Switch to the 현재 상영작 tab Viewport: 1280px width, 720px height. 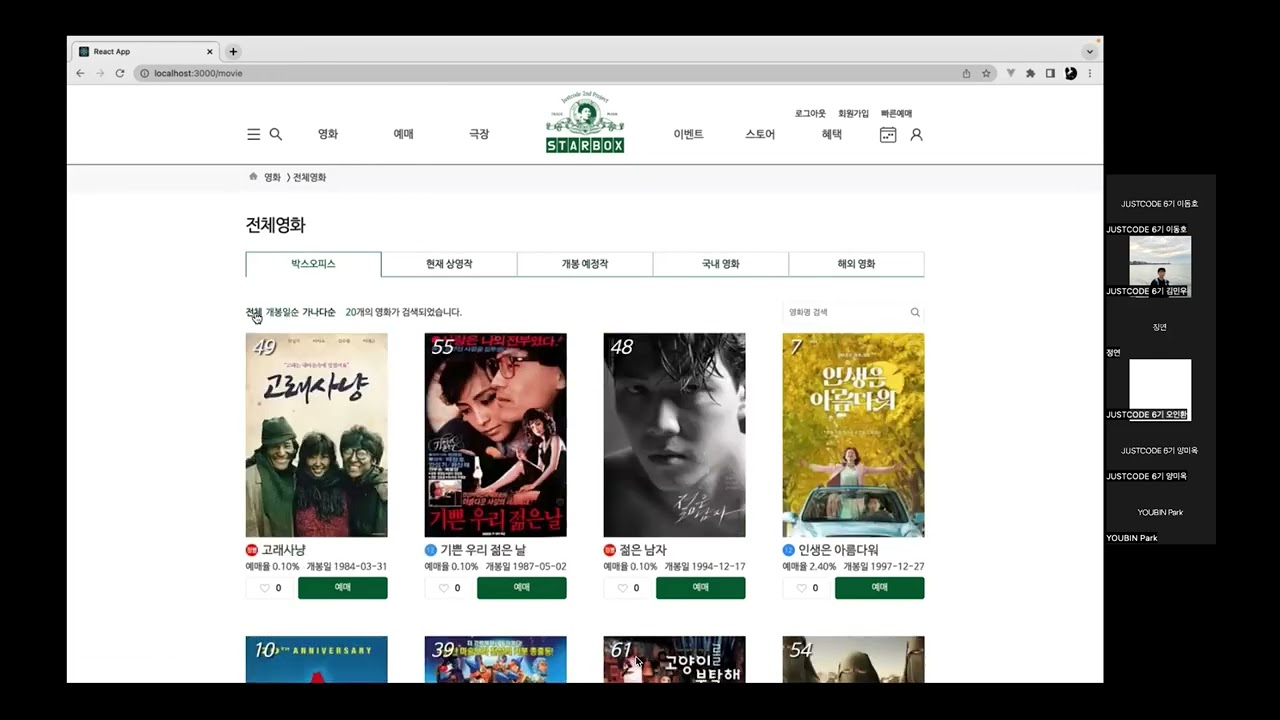(x=449, y=264)
